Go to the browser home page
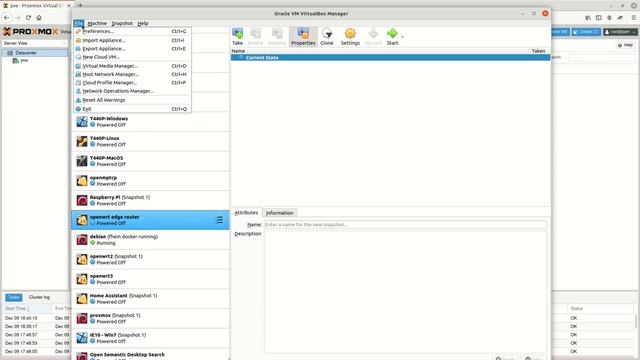640x360 pixels. pos(39,18)
